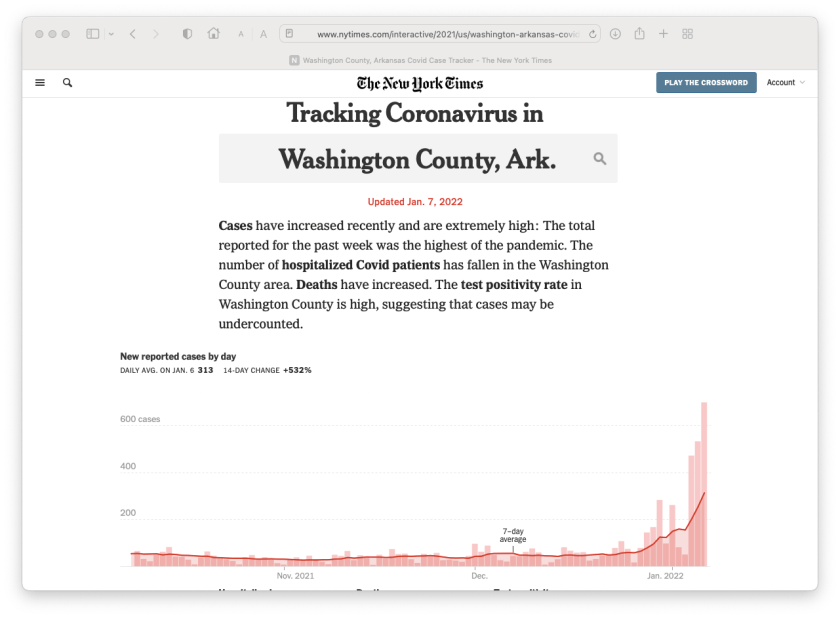The height and width of the screenshot is (618, 840).
Task: Open the Tab Overview grid icon
Action: 688,33
